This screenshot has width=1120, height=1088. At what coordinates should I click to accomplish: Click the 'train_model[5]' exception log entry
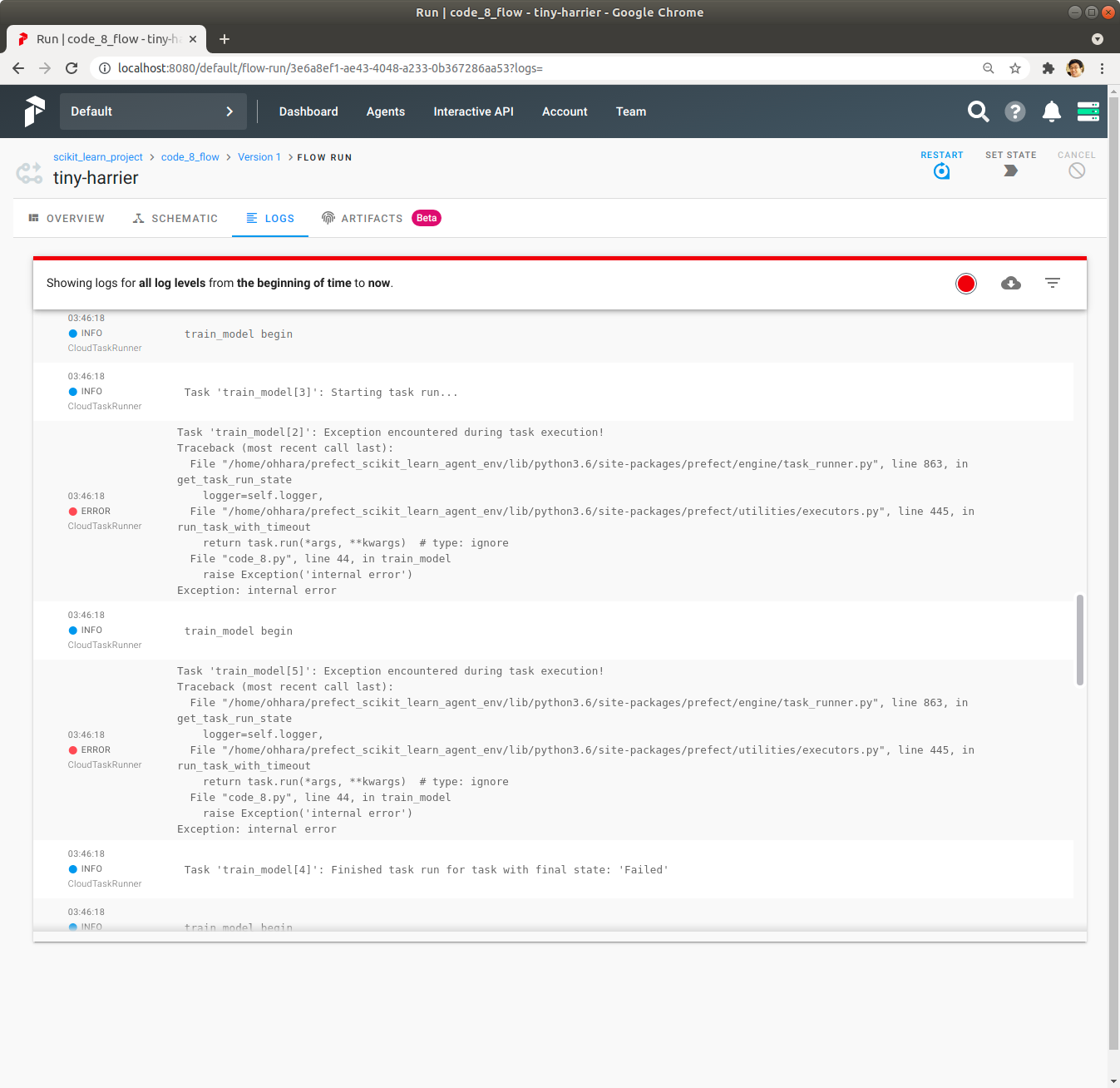pyautogui.click(x=553, y=749)
